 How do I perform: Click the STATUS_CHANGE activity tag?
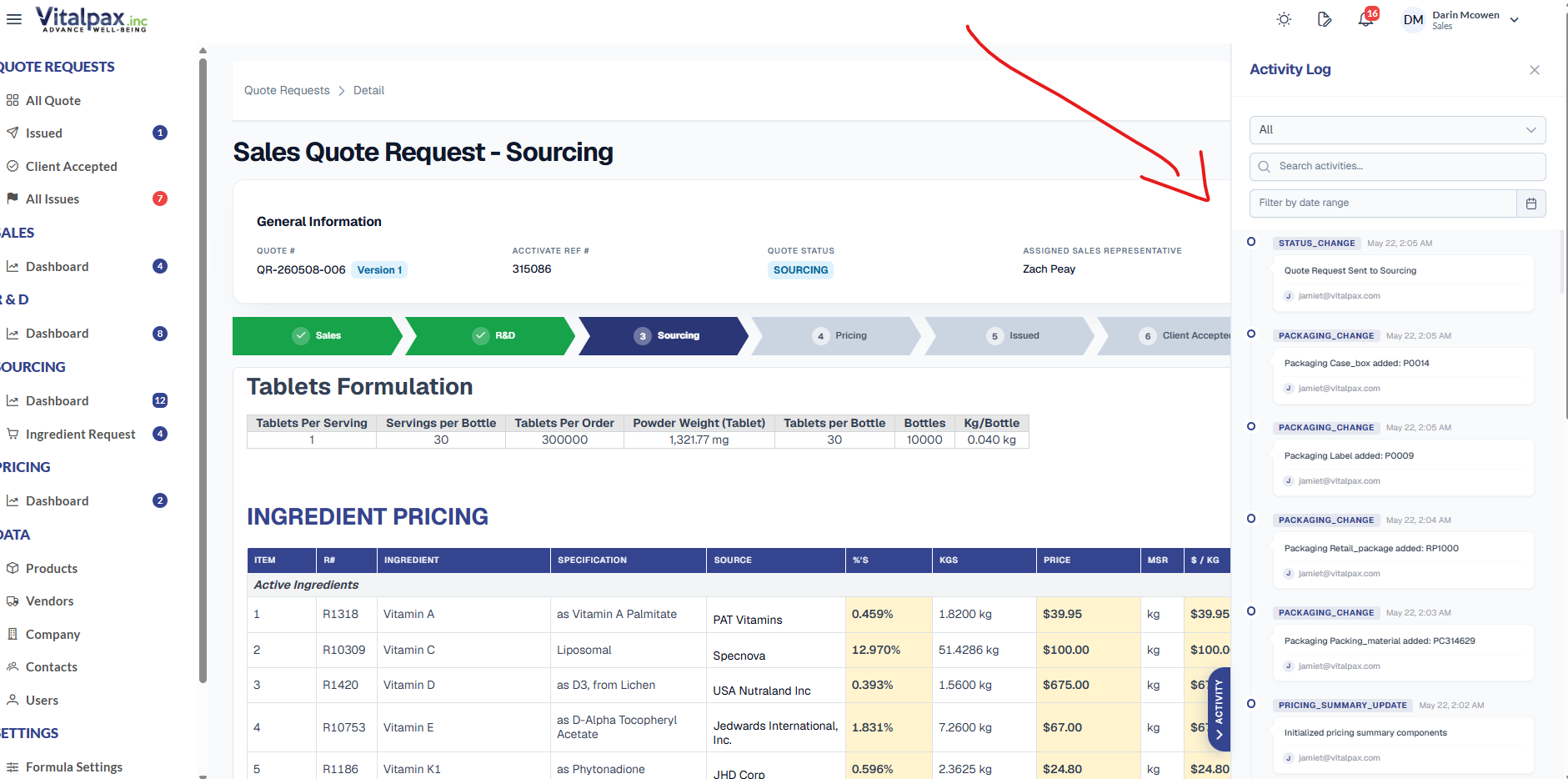1316,244
